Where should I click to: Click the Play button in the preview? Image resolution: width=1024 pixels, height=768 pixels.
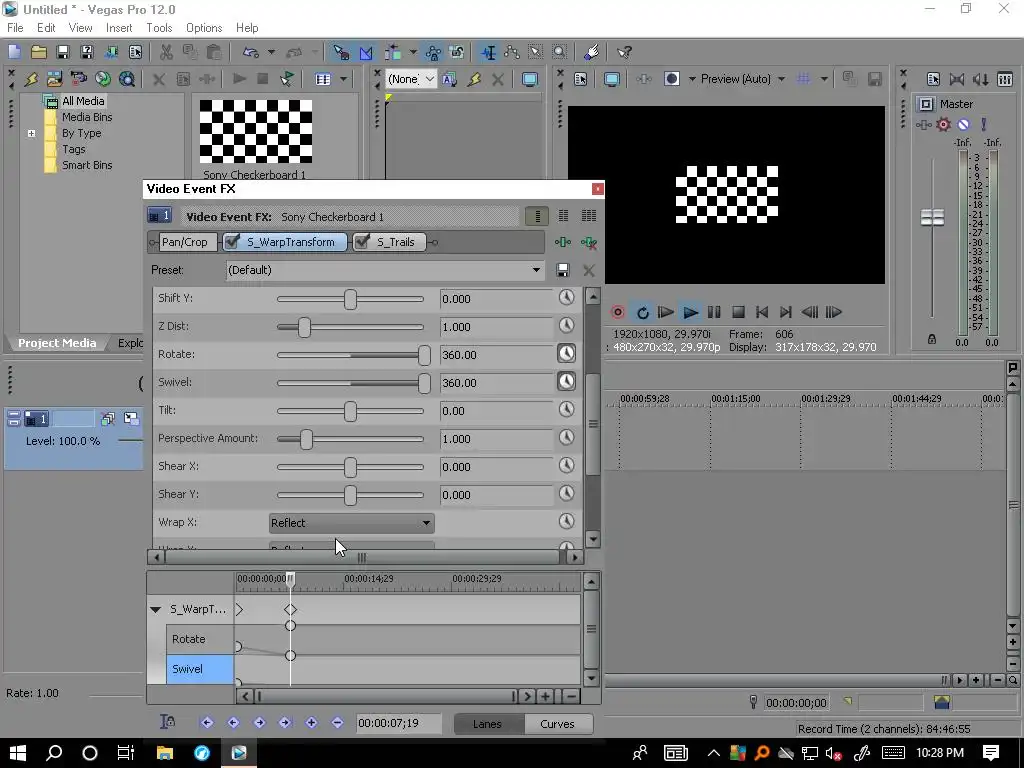(x=690, y=312)
